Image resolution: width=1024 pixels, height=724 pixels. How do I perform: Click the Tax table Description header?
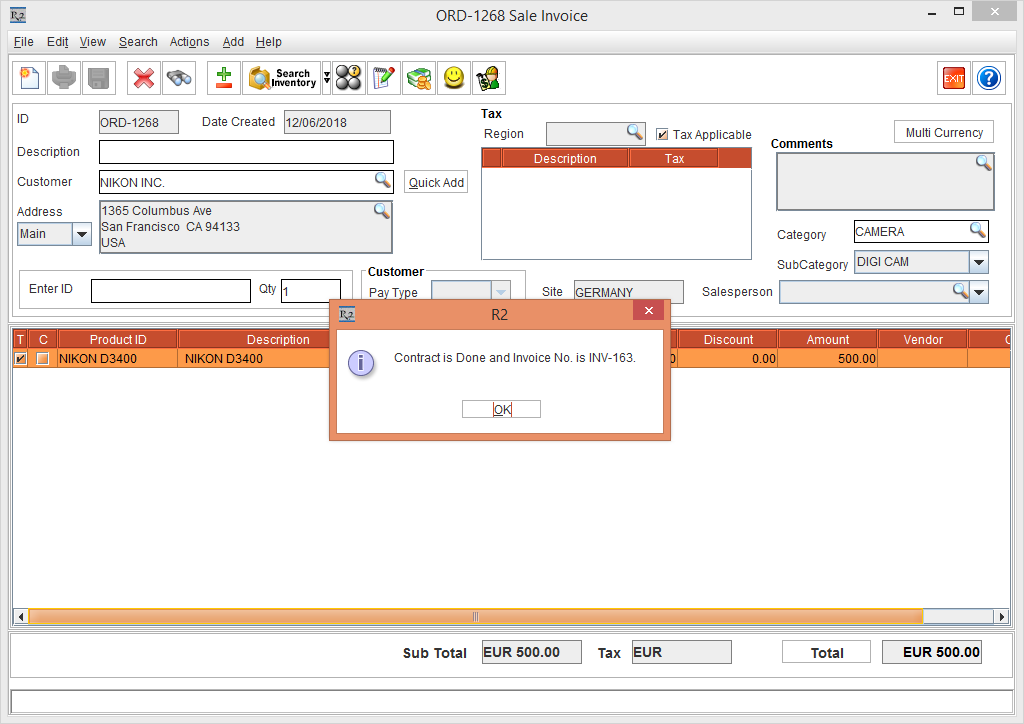pyautogui.click(x=565, y=159)
